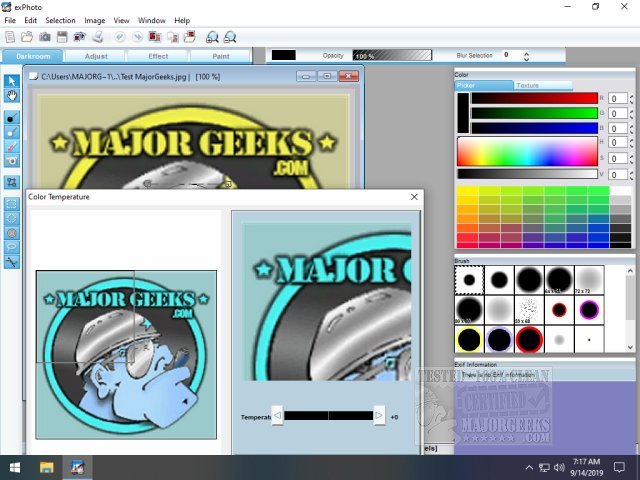
Task: Select the Picker tab in Color panel
Action: [x=484, y=85]
